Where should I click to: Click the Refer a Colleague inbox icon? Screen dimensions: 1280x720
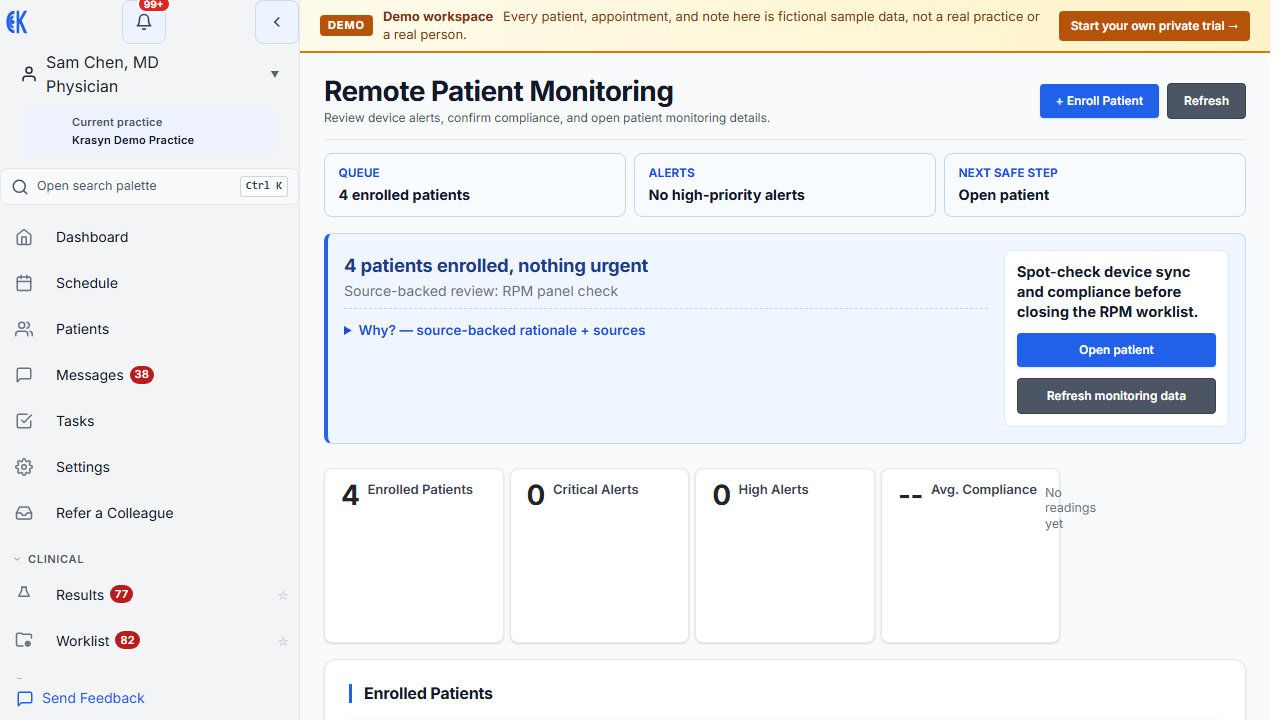click(25, 513)
